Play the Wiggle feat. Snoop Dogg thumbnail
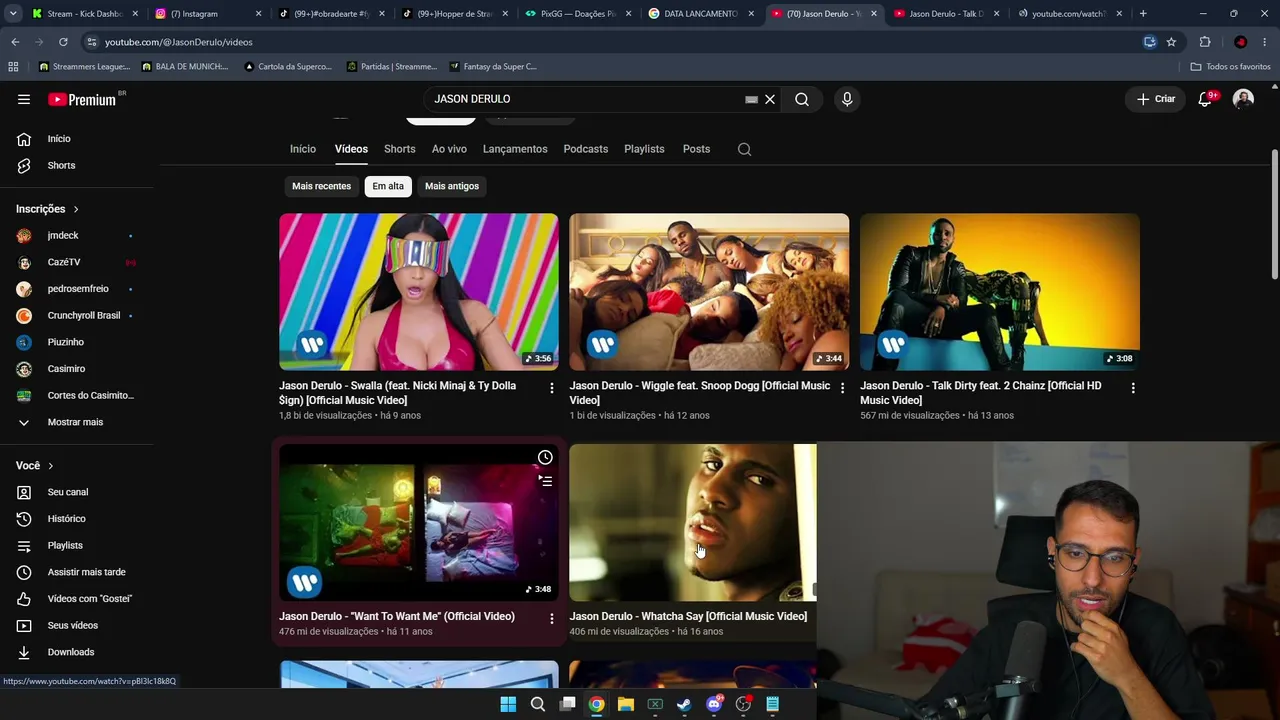1280x720 pixels. (709, 292)
